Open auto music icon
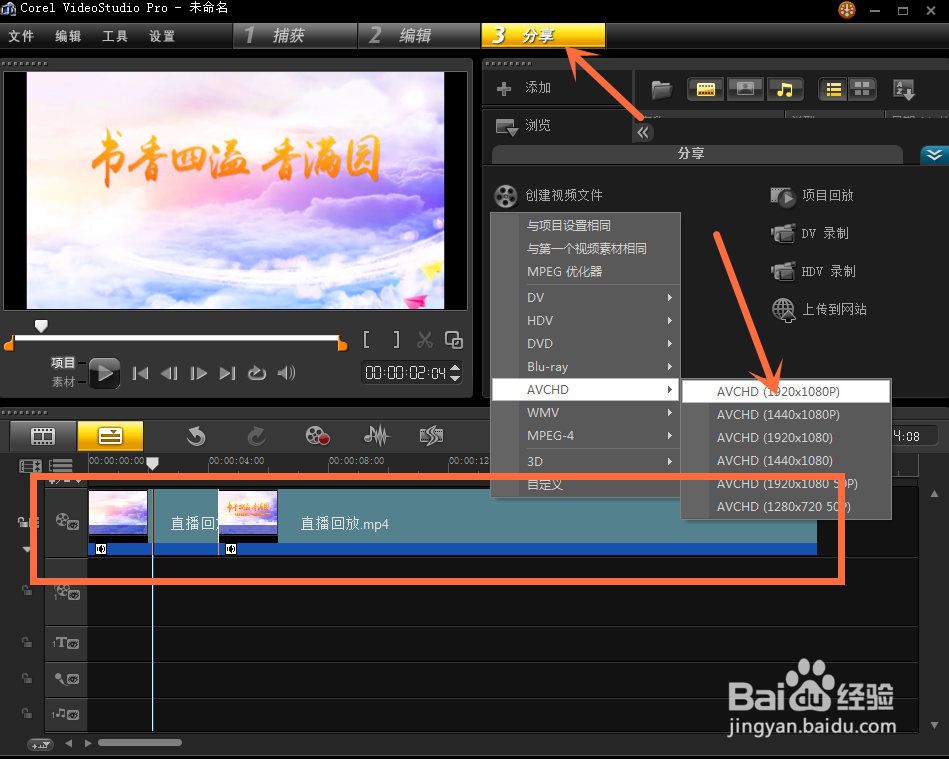The width and height of the screenshot is (949, 759). [x=432, y=435]
